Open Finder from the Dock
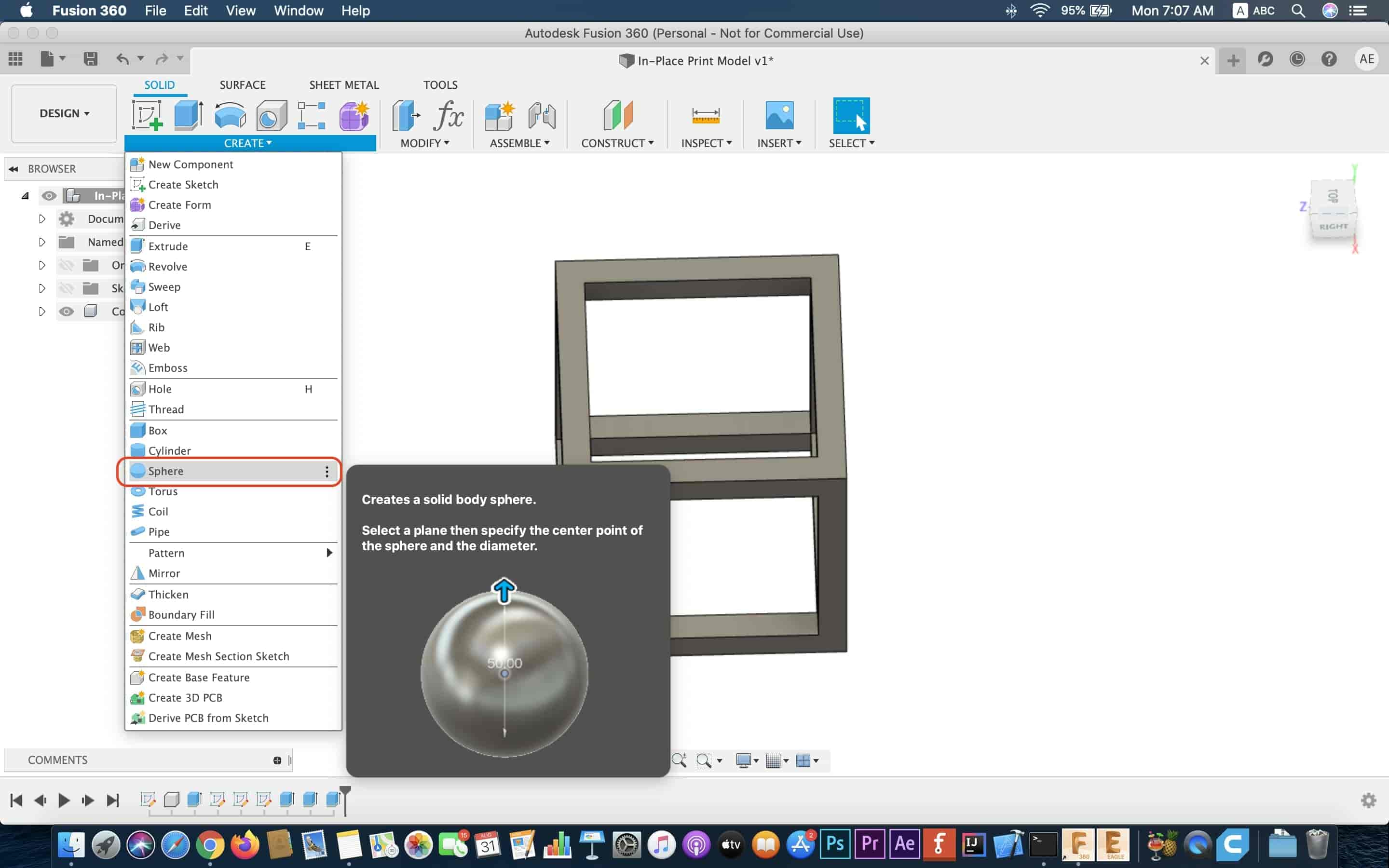 pyautogui.click(x=71, y=844)
